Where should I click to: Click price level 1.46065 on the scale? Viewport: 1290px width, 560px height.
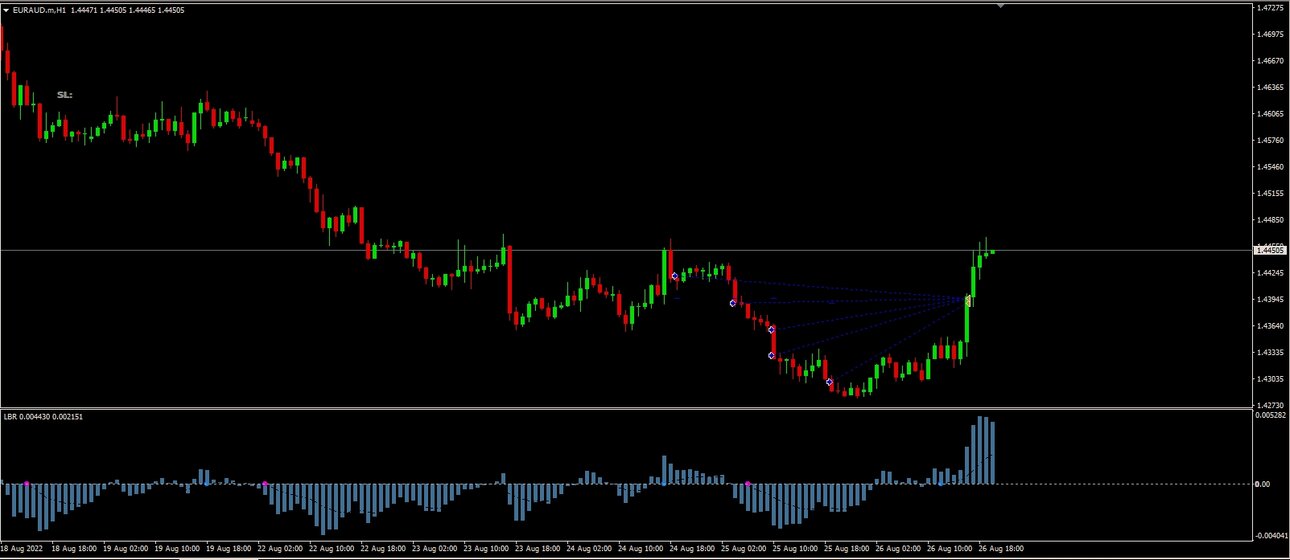tap(1271, 114)
